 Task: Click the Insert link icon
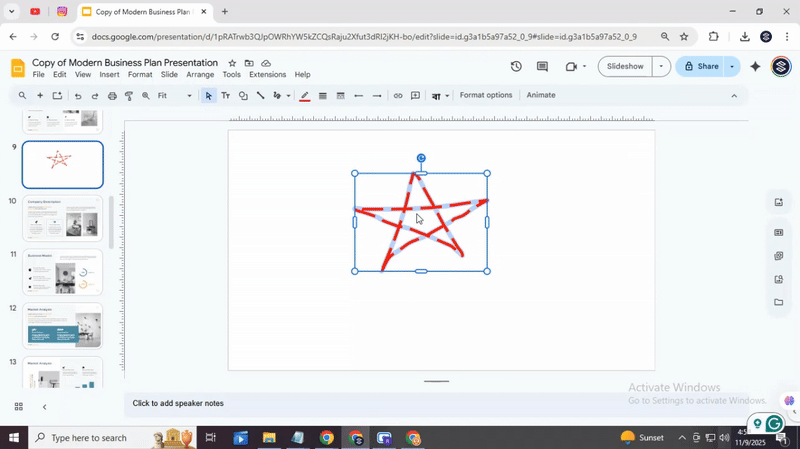point(398,96)
